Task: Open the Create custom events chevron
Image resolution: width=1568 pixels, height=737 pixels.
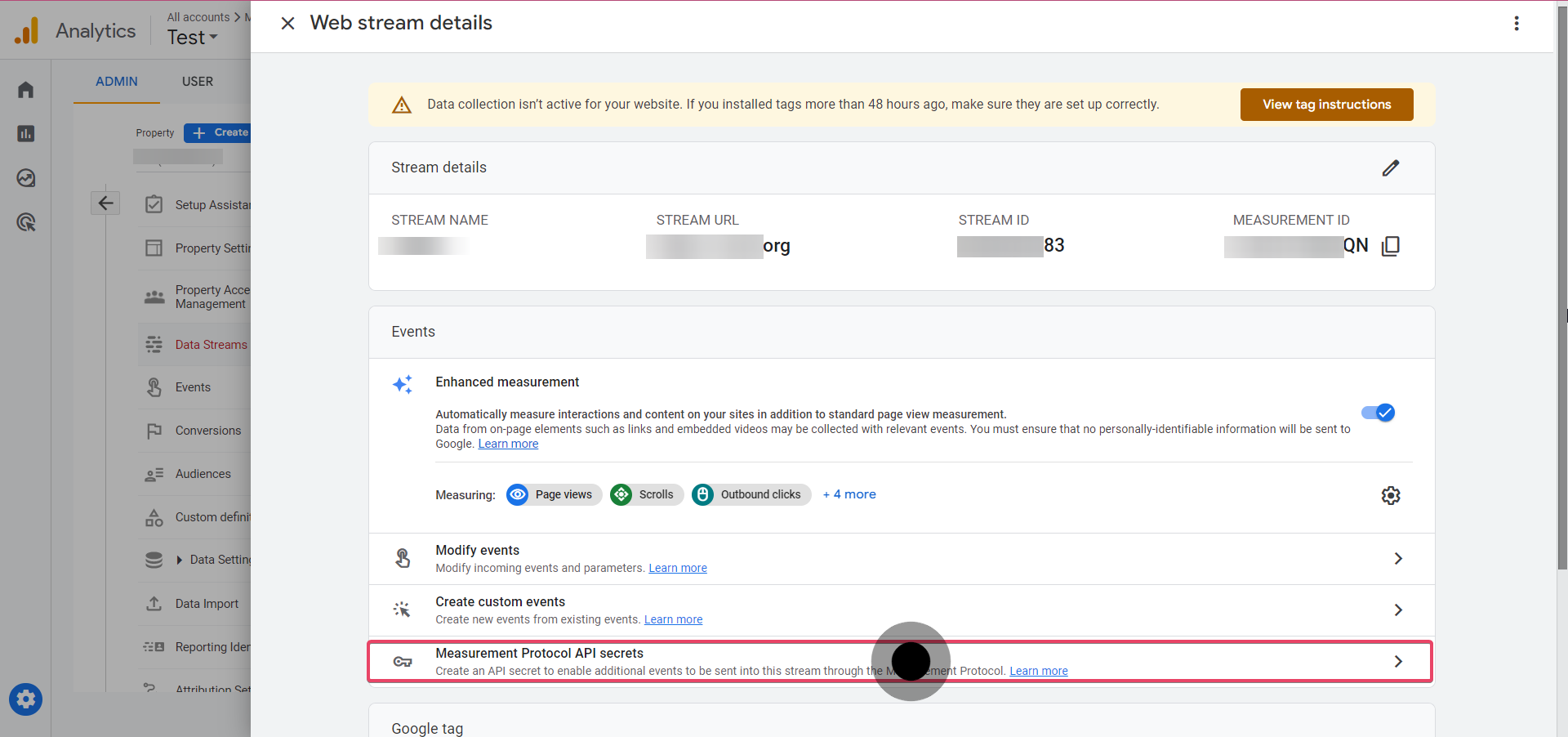Action: pyautogui.click(x=1398, y=610)
